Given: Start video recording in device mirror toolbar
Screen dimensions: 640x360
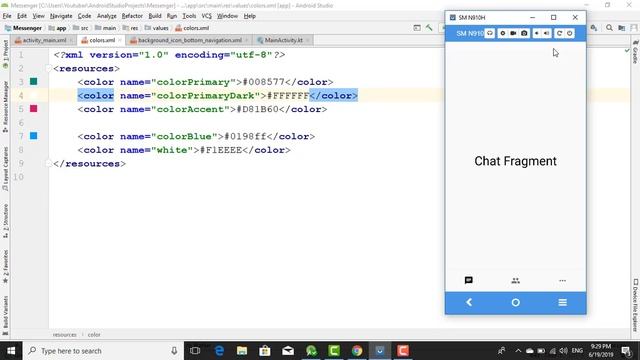Looking at the screenshot, I should 513,33.
